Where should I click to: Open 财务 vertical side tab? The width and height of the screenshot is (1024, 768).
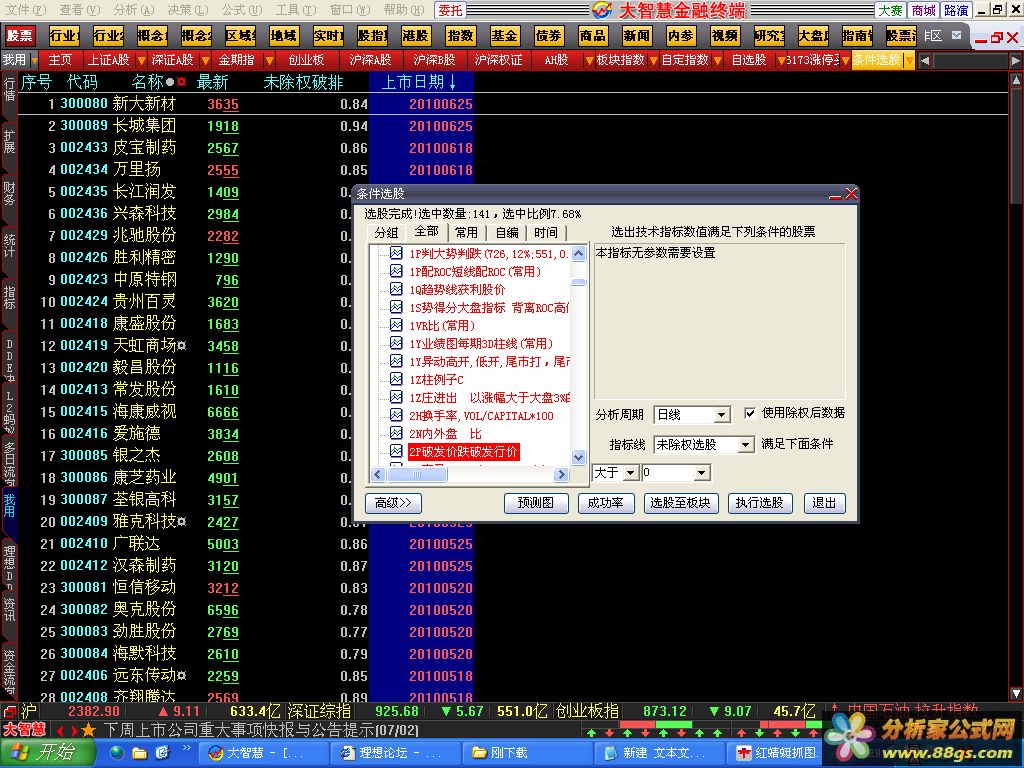[8, 194]
